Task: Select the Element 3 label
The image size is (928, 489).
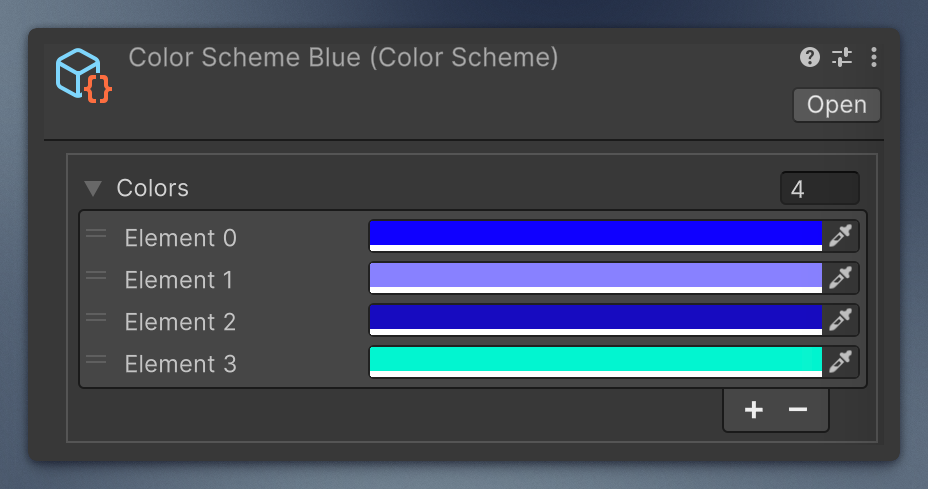Action: pos(180,364)
